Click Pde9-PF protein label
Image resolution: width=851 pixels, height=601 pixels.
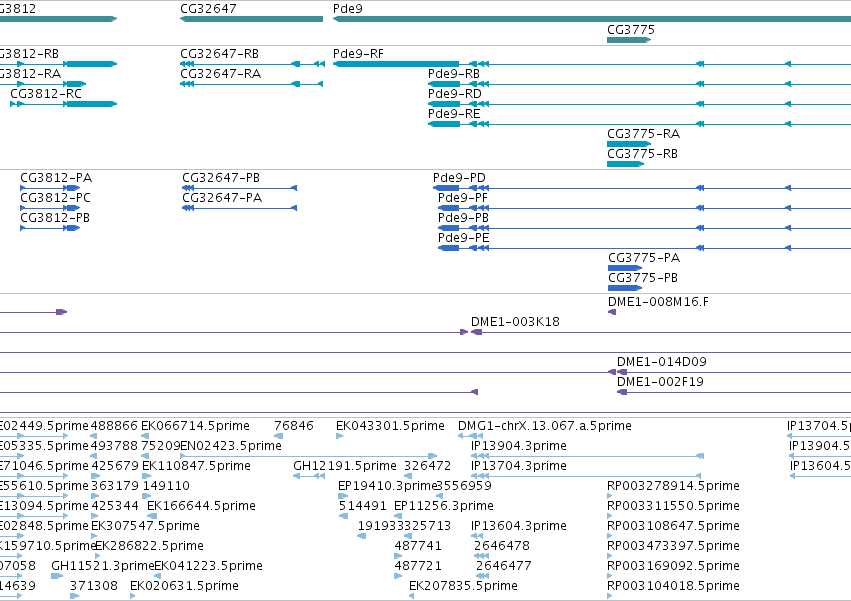(463, 198)
